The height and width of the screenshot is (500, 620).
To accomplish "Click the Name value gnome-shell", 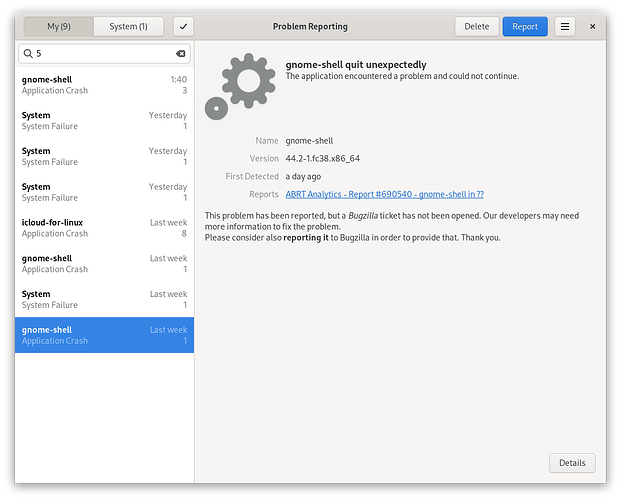I will pyautogui.click(x=309, y=141).
